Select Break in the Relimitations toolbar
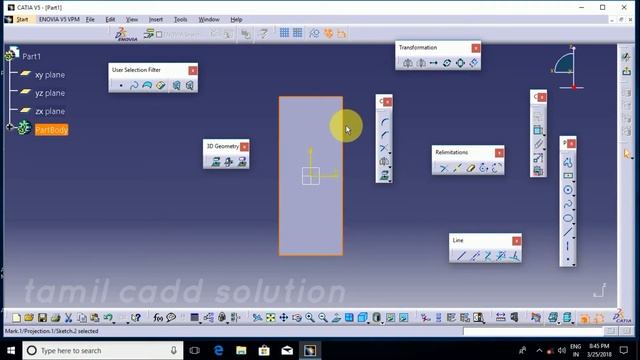 (457, 168)
